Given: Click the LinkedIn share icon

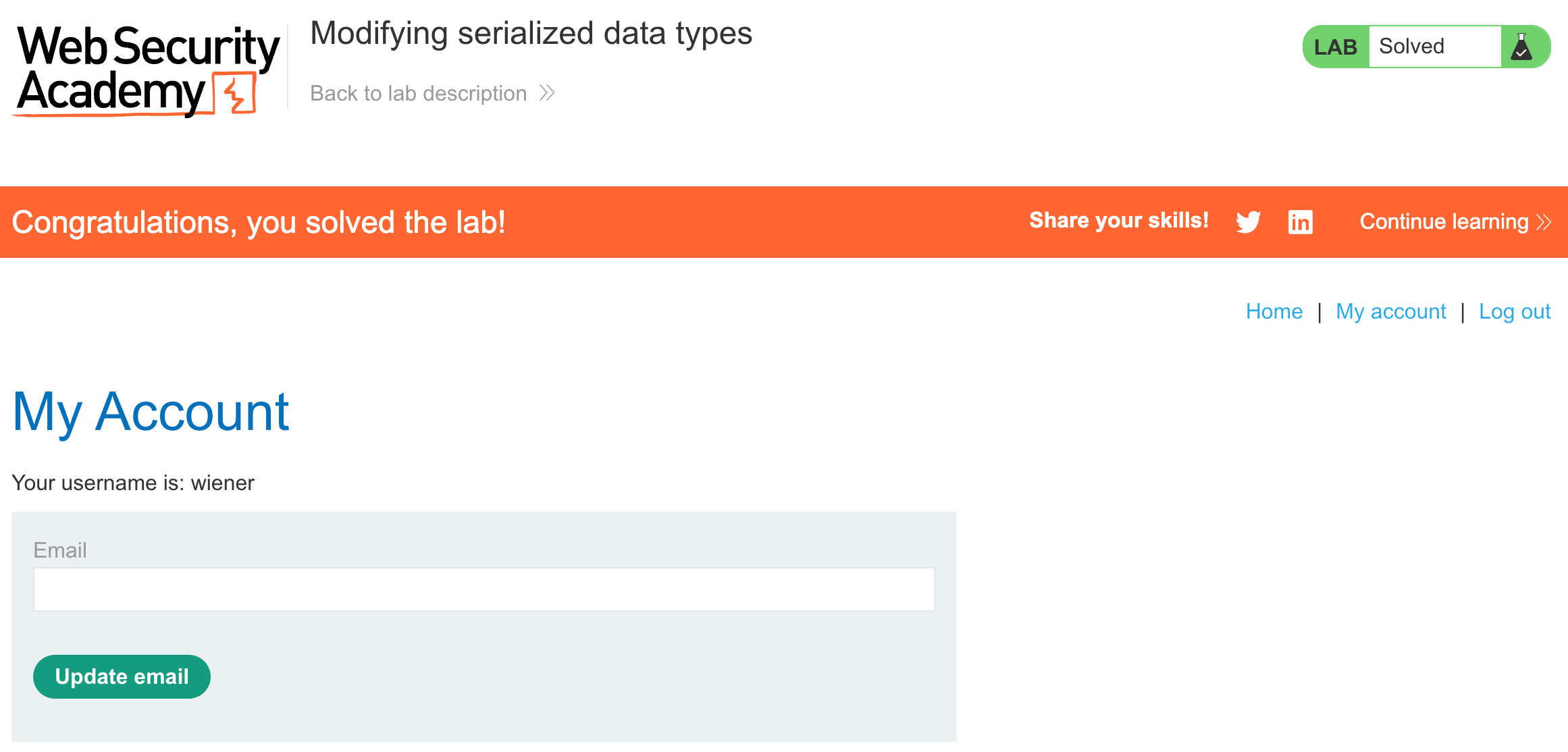Looking at the screenshot, I should click(x=1300, y=222).
